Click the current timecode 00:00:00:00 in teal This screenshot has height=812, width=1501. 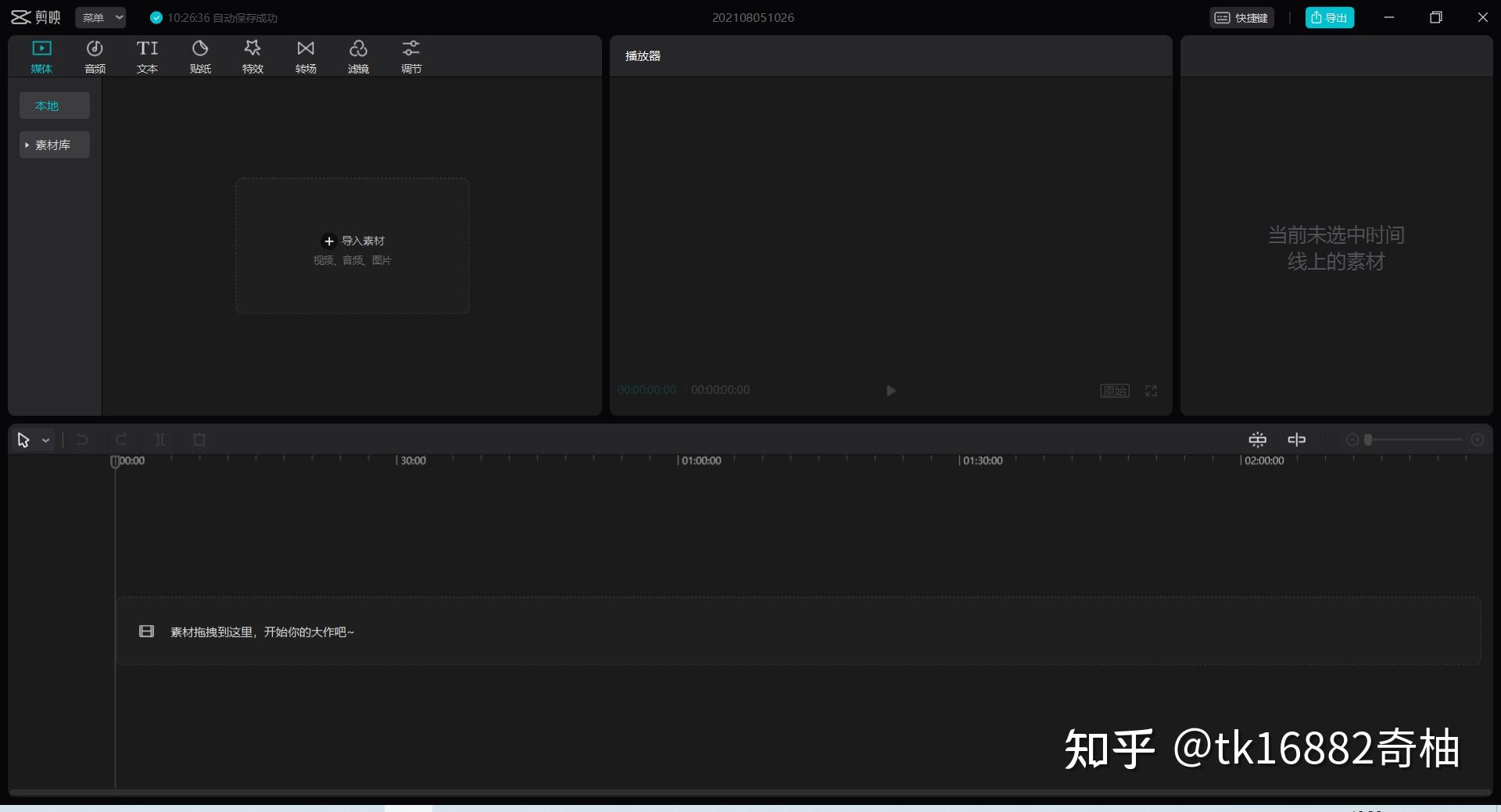click(x=647, y=390)
